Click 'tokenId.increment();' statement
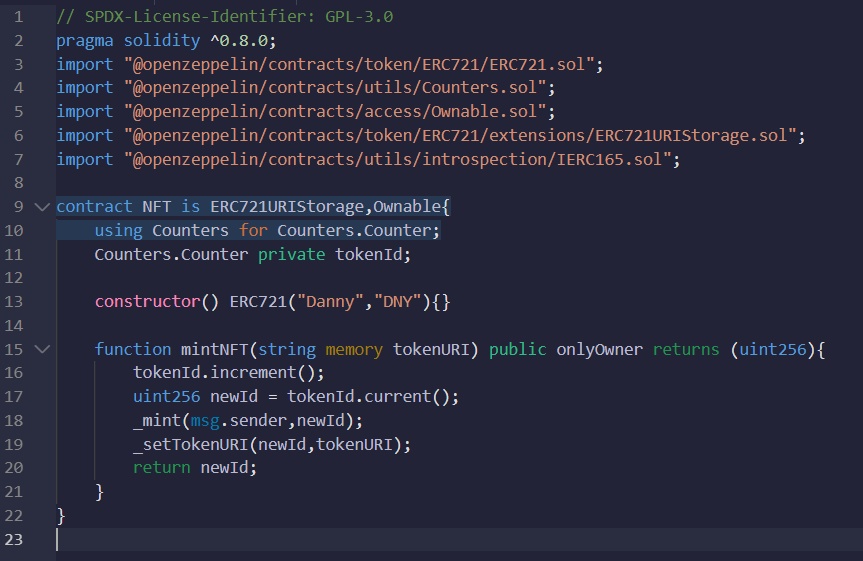The width and height of the screenshot is (863, 561). coord(229,373)
